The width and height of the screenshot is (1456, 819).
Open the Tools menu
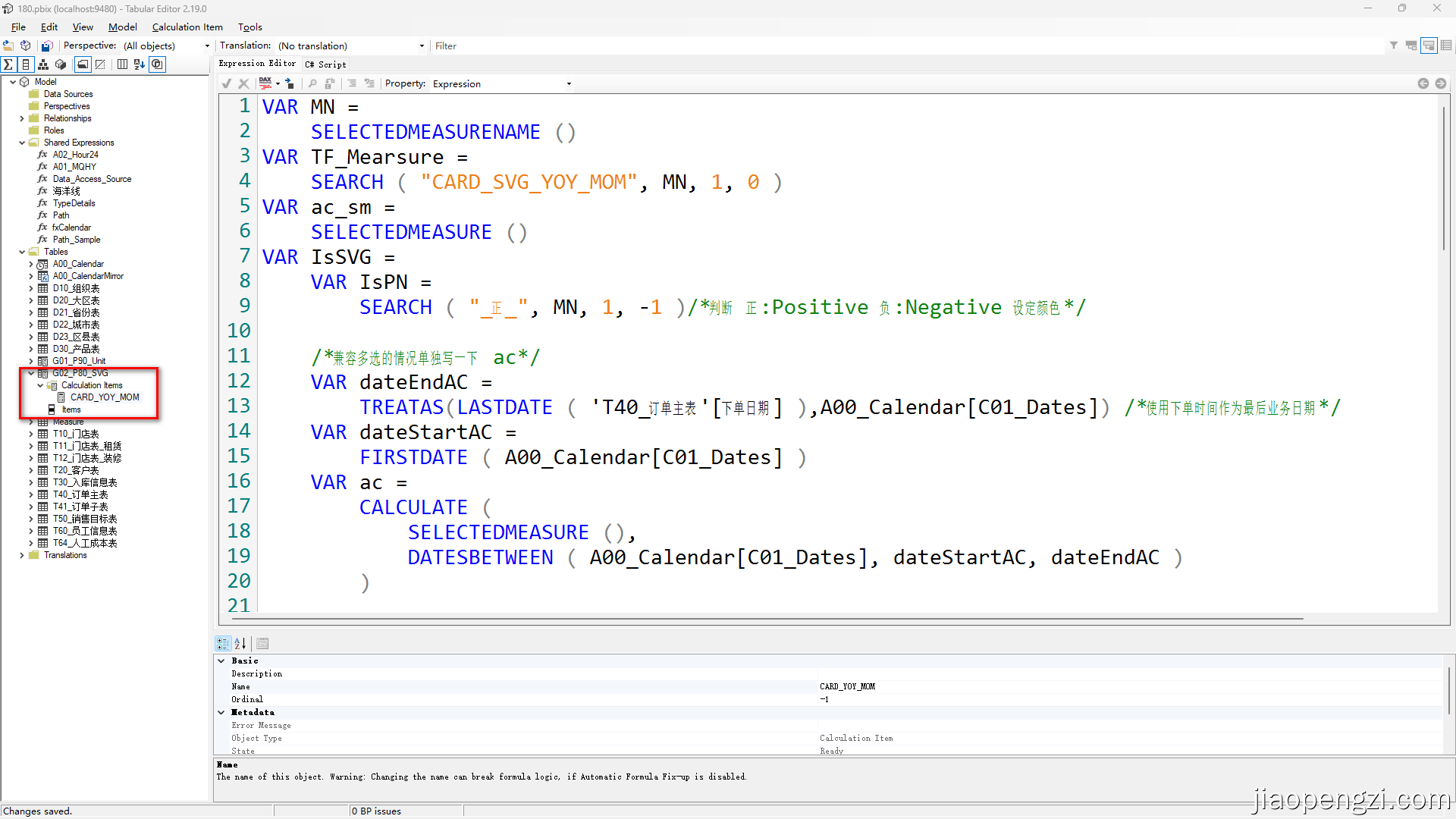click(250, 27)
